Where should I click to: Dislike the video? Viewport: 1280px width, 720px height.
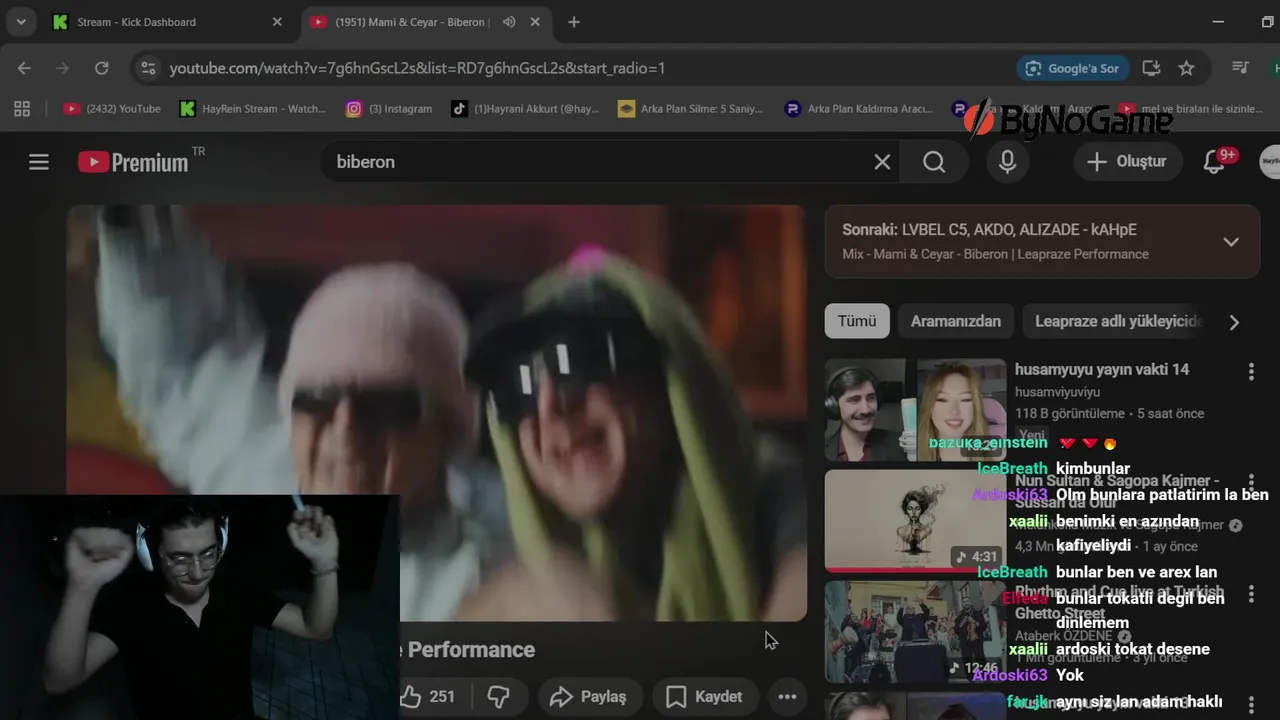pos(499,697)
